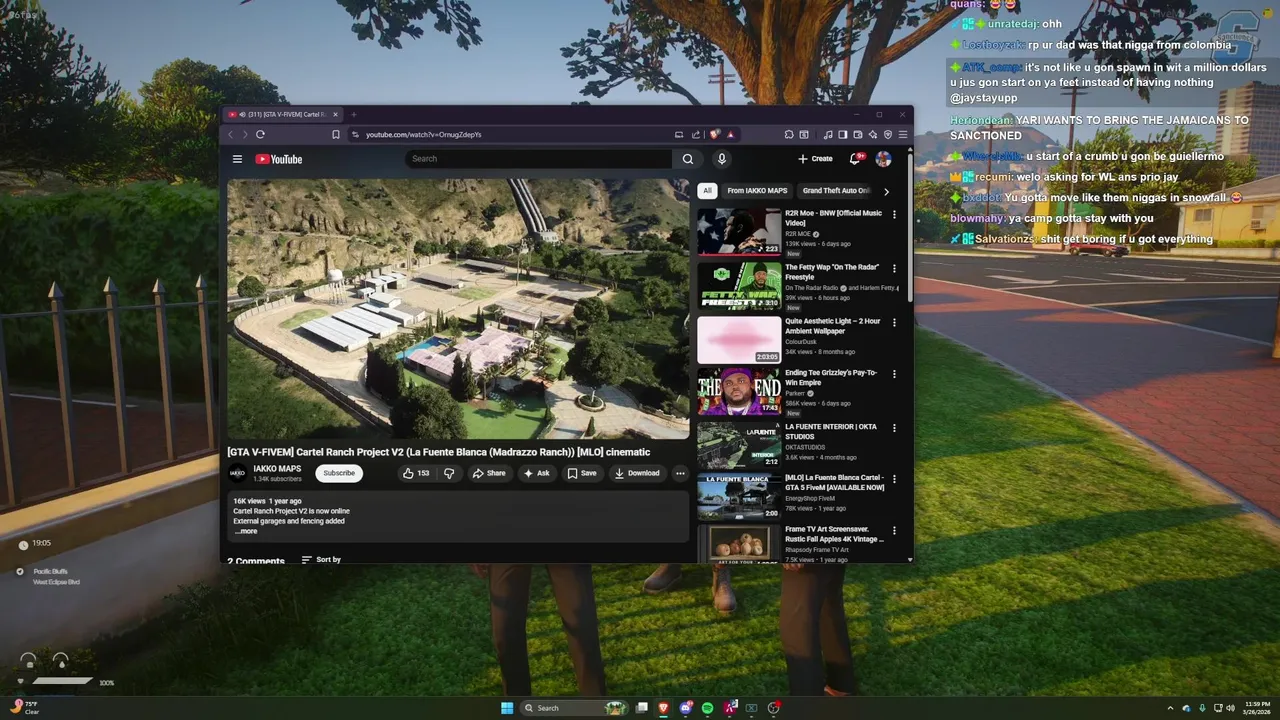Screen dimensions: 1280x720
Task: Click the YouTube Search field
Action: pyautogui.click(x=539, y=159)
